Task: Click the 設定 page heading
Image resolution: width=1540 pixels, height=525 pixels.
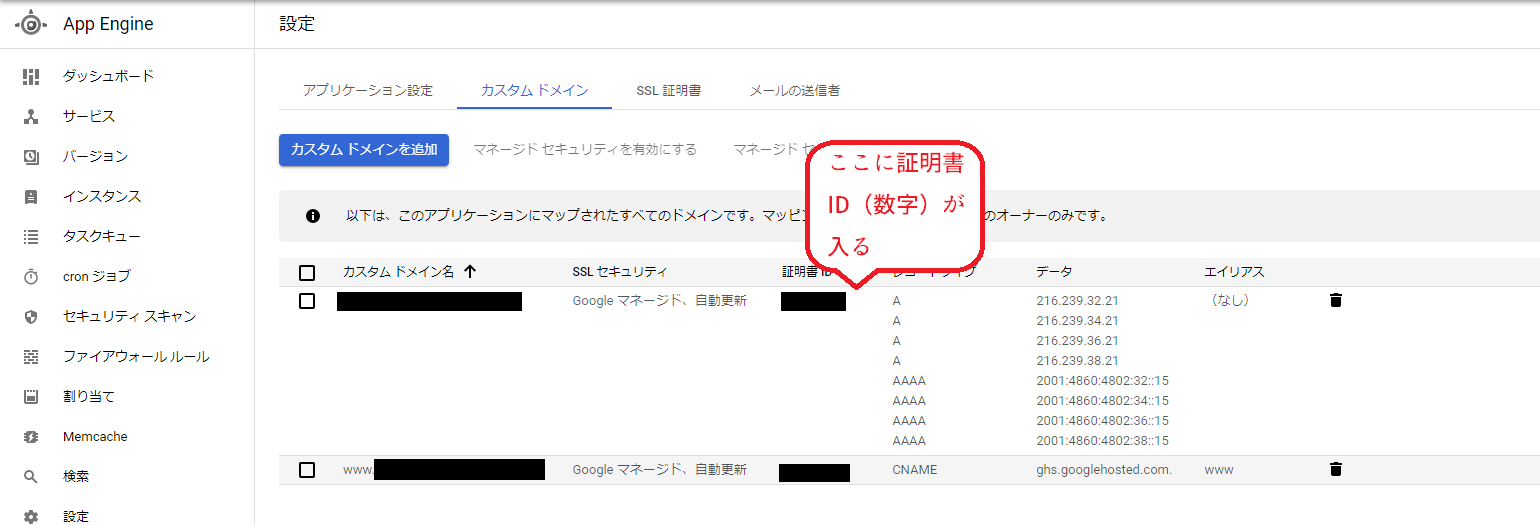Action: (297, 24)
